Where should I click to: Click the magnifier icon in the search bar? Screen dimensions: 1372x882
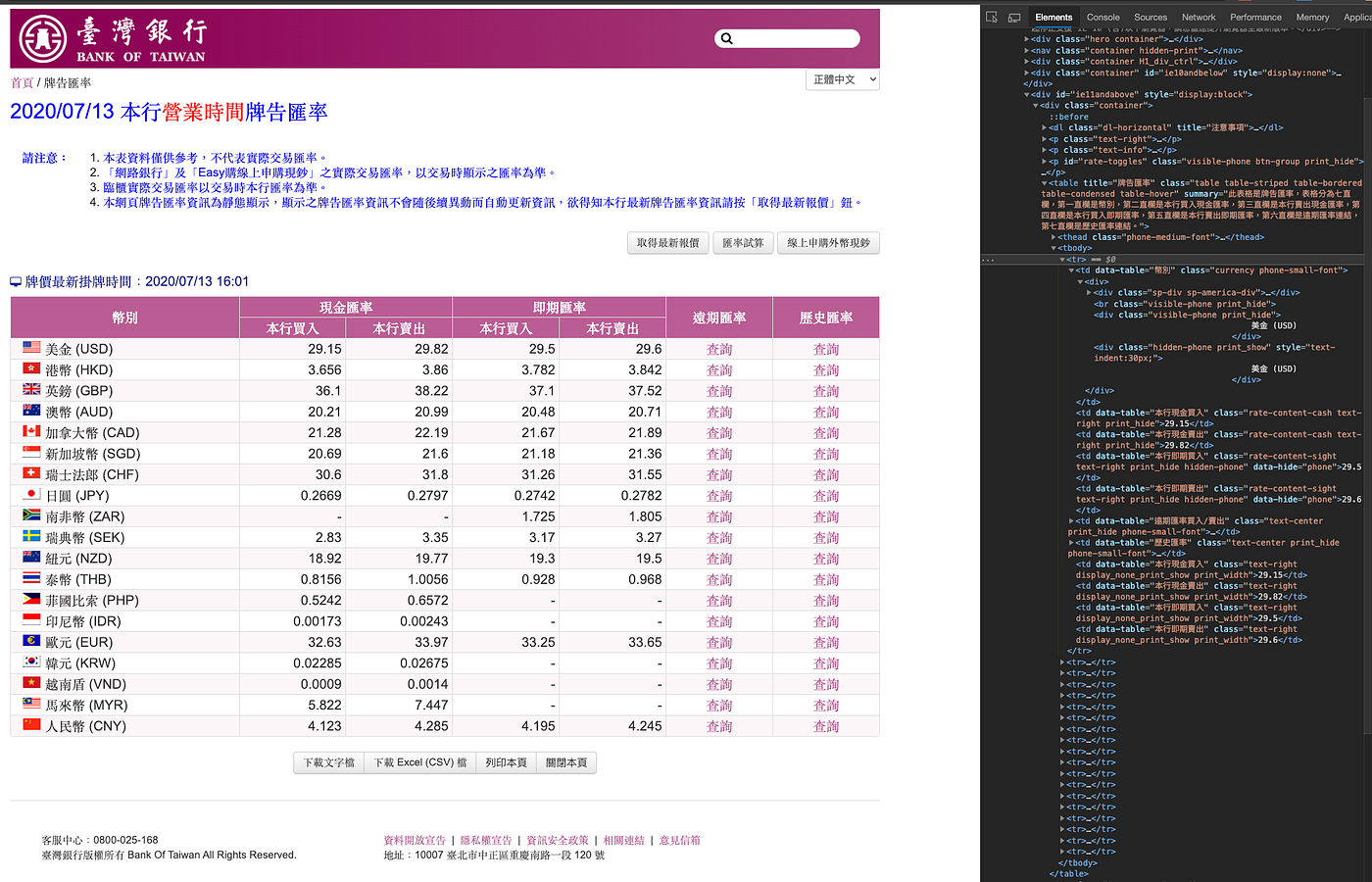[726, 37]
